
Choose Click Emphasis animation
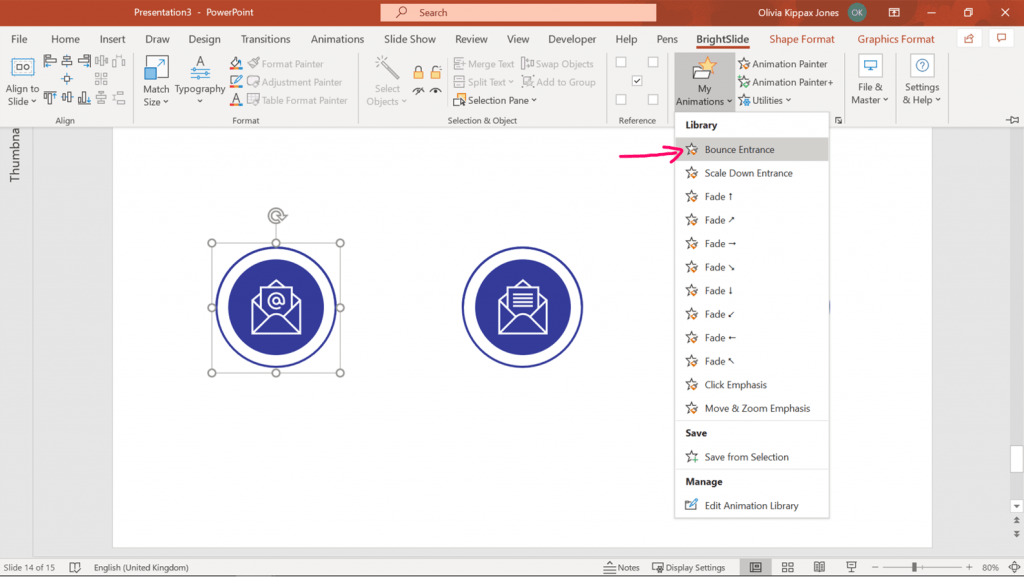pos(752,384)
